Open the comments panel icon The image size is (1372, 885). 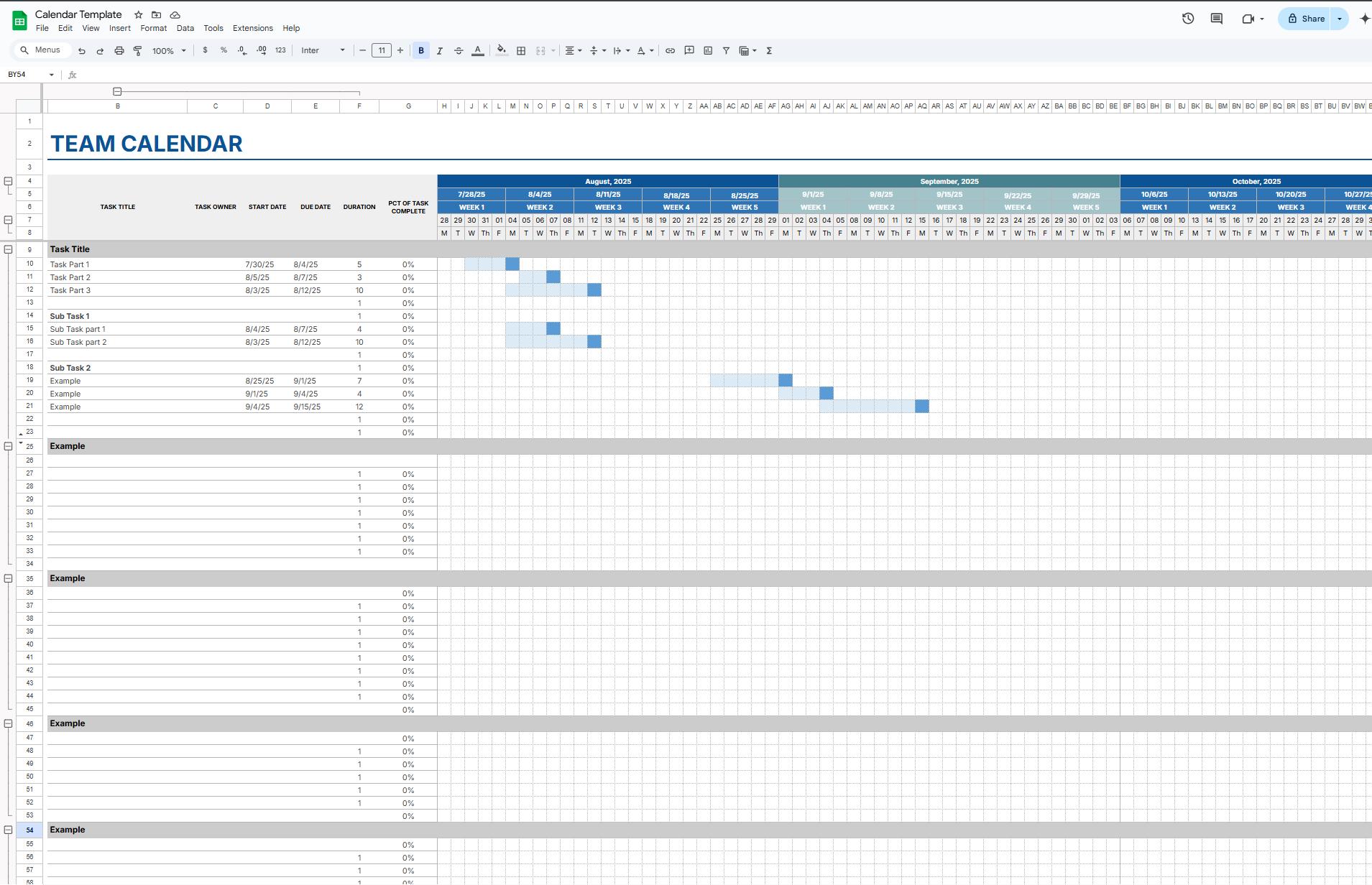[x=1217, y=19]
